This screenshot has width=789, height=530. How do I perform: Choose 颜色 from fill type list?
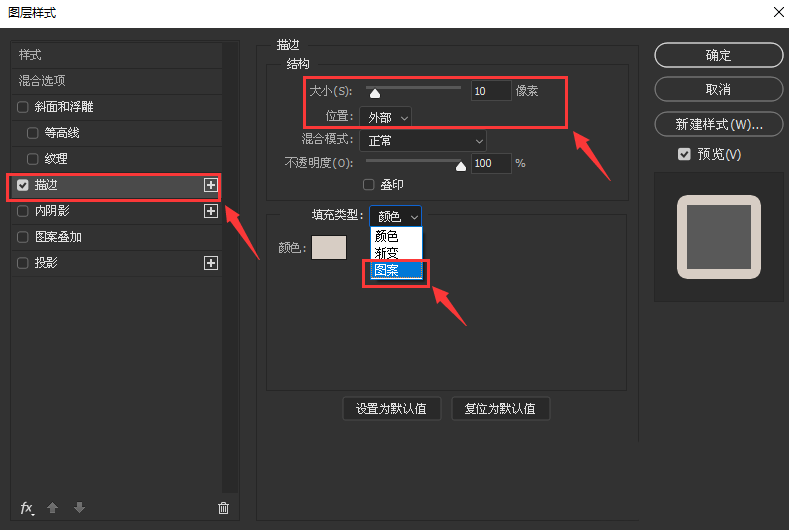pos(397,236)
